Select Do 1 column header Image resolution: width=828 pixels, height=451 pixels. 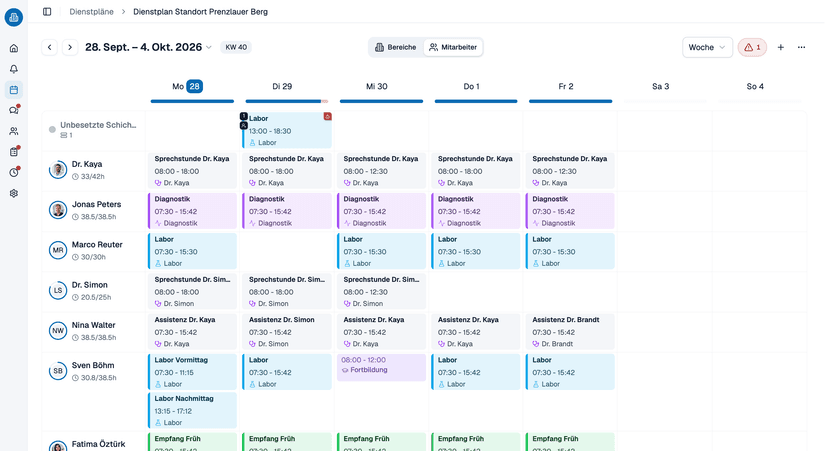tap(472, 86)
